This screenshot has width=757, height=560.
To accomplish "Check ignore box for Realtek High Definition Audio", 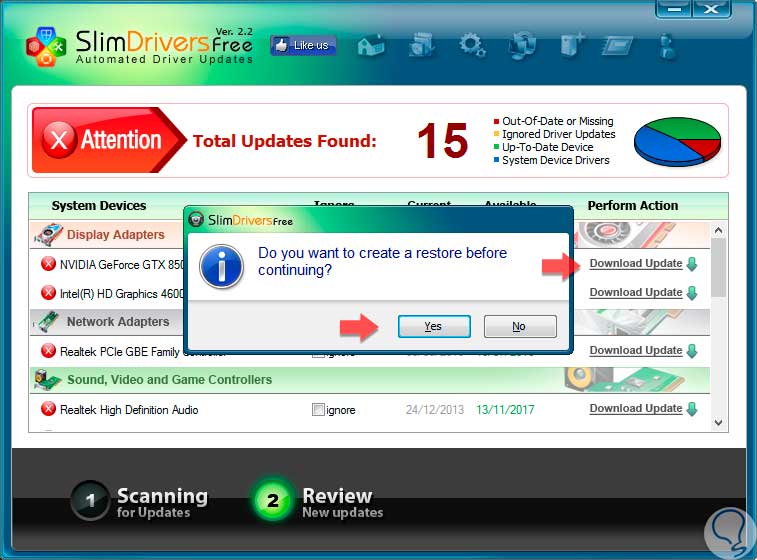I will (x=318, y=410).
